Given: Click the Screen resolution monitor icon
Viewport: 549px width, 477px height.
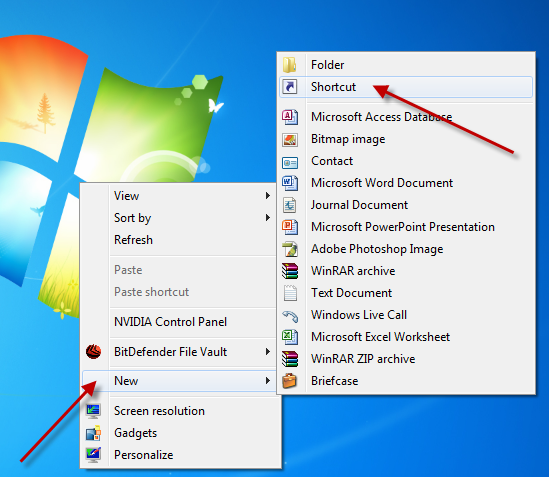Looking at the screenshot, I should [93, 410].
